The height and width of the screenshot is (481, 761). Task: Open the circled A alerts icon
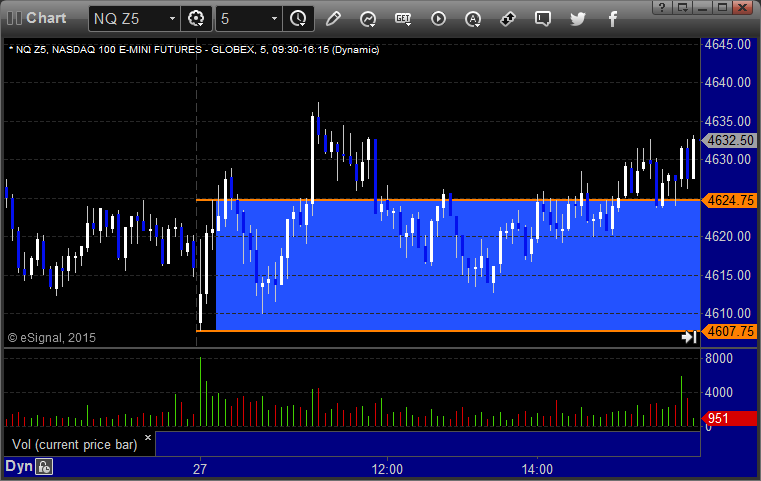click(473, 19)
